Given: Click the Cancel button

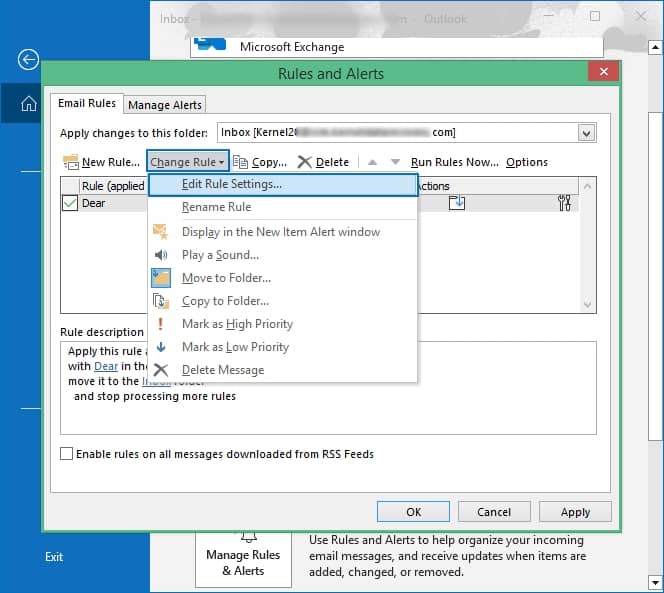Looking at the screenshot, I should (x=494, y=511).
